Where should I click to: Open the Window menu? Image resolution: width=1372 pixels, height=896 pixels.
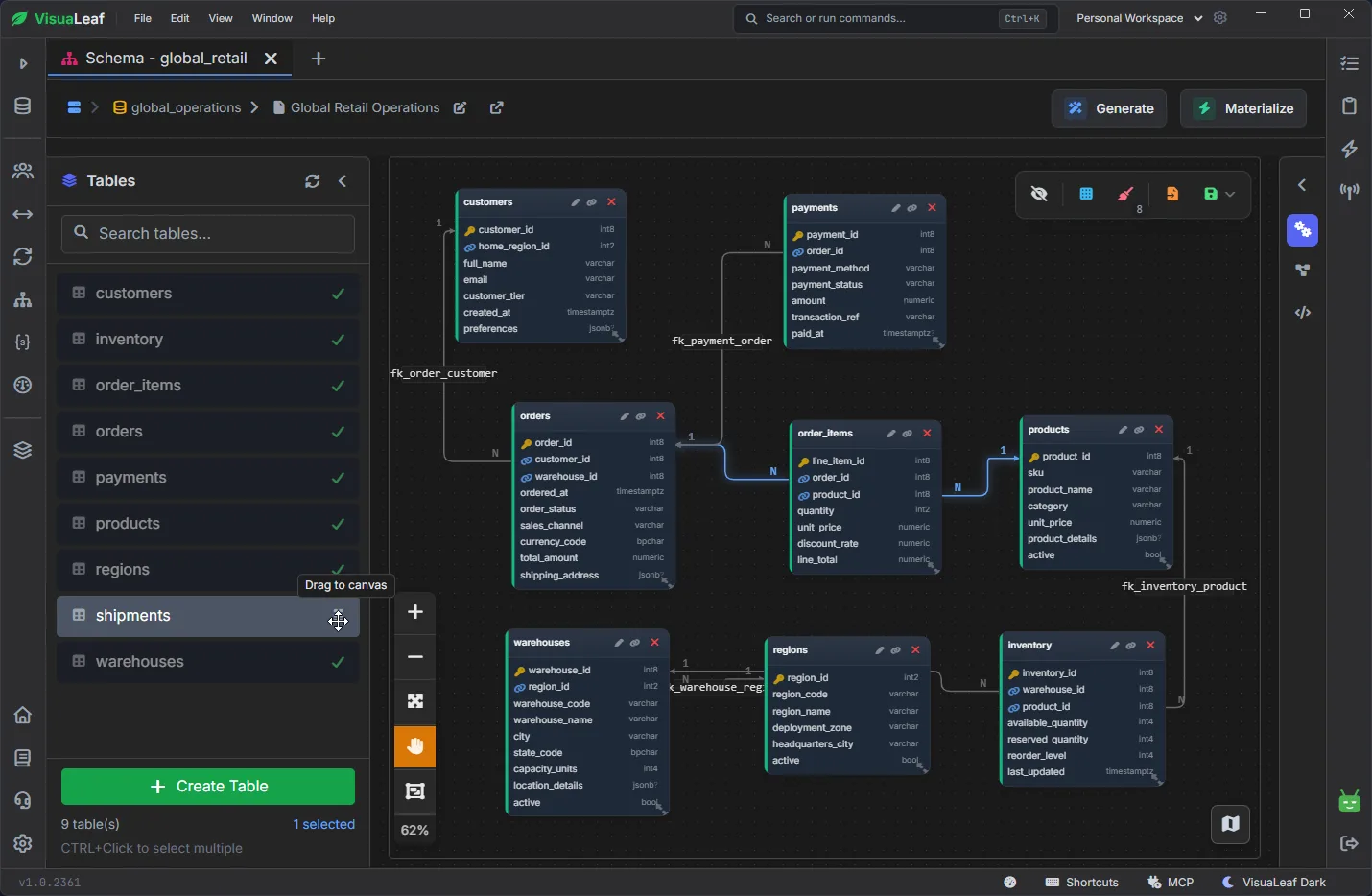point(272,18)
